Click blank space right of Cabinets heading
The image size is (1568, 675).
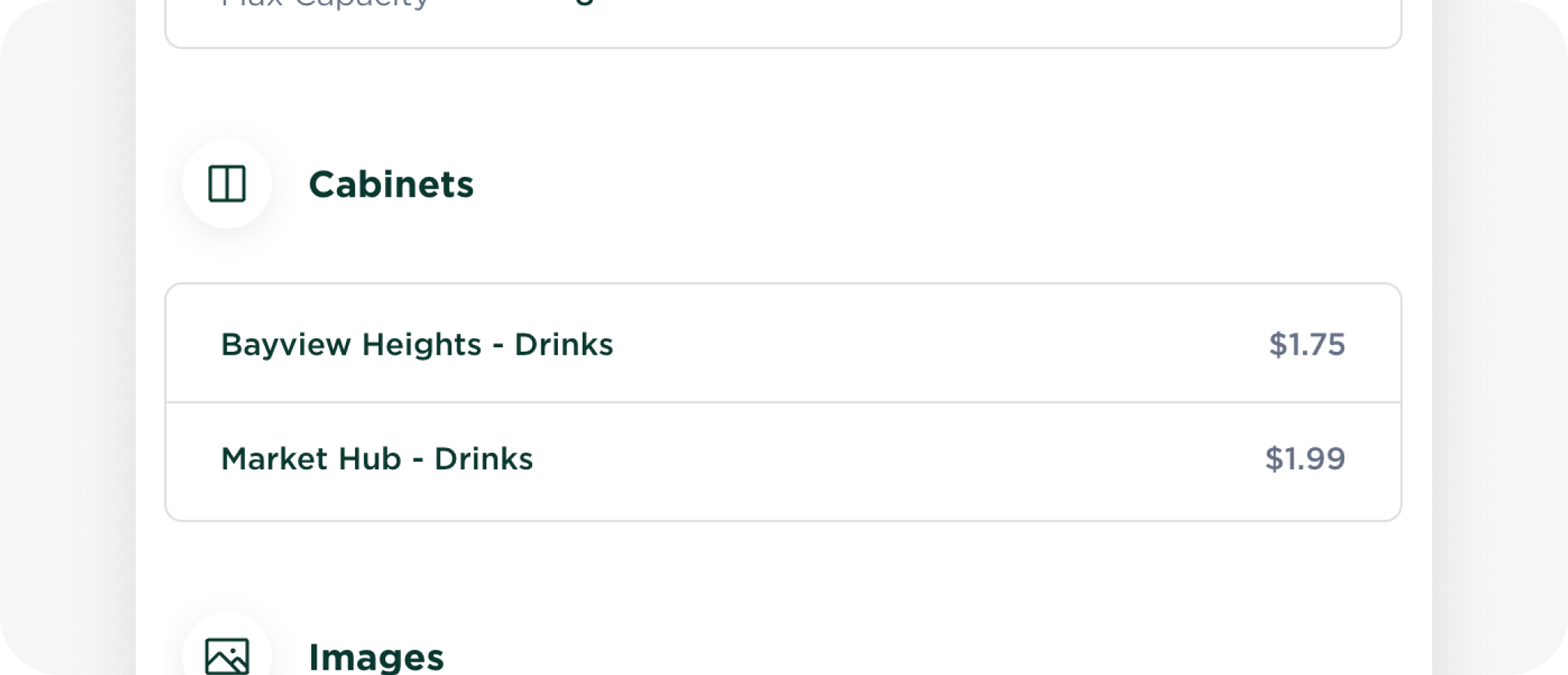point(905,184)
